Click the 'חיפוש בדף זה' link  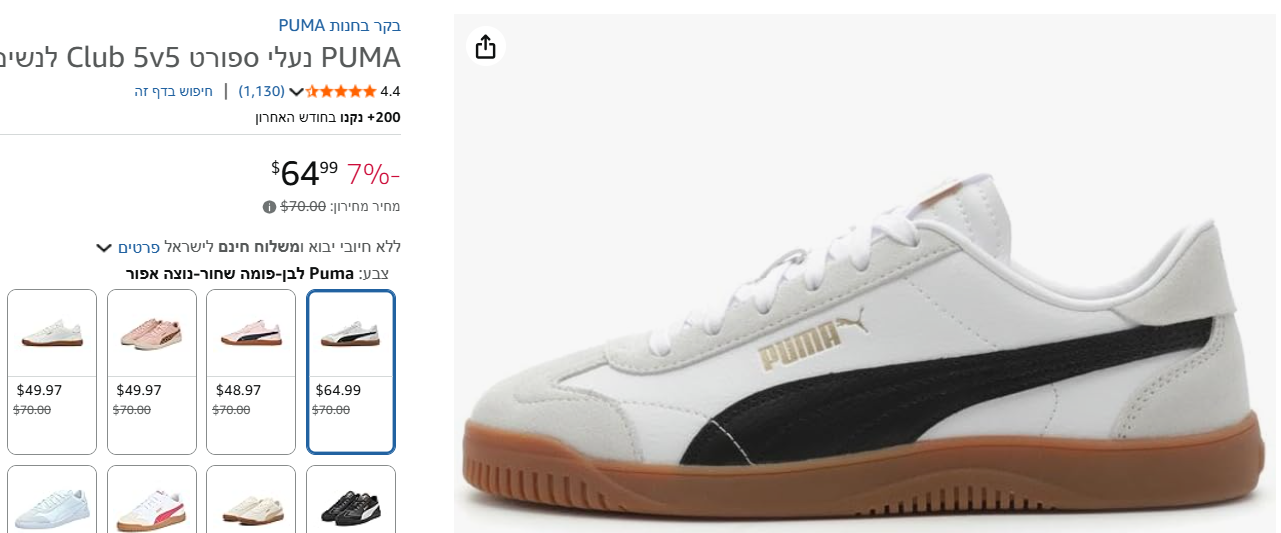pos(174,91)
